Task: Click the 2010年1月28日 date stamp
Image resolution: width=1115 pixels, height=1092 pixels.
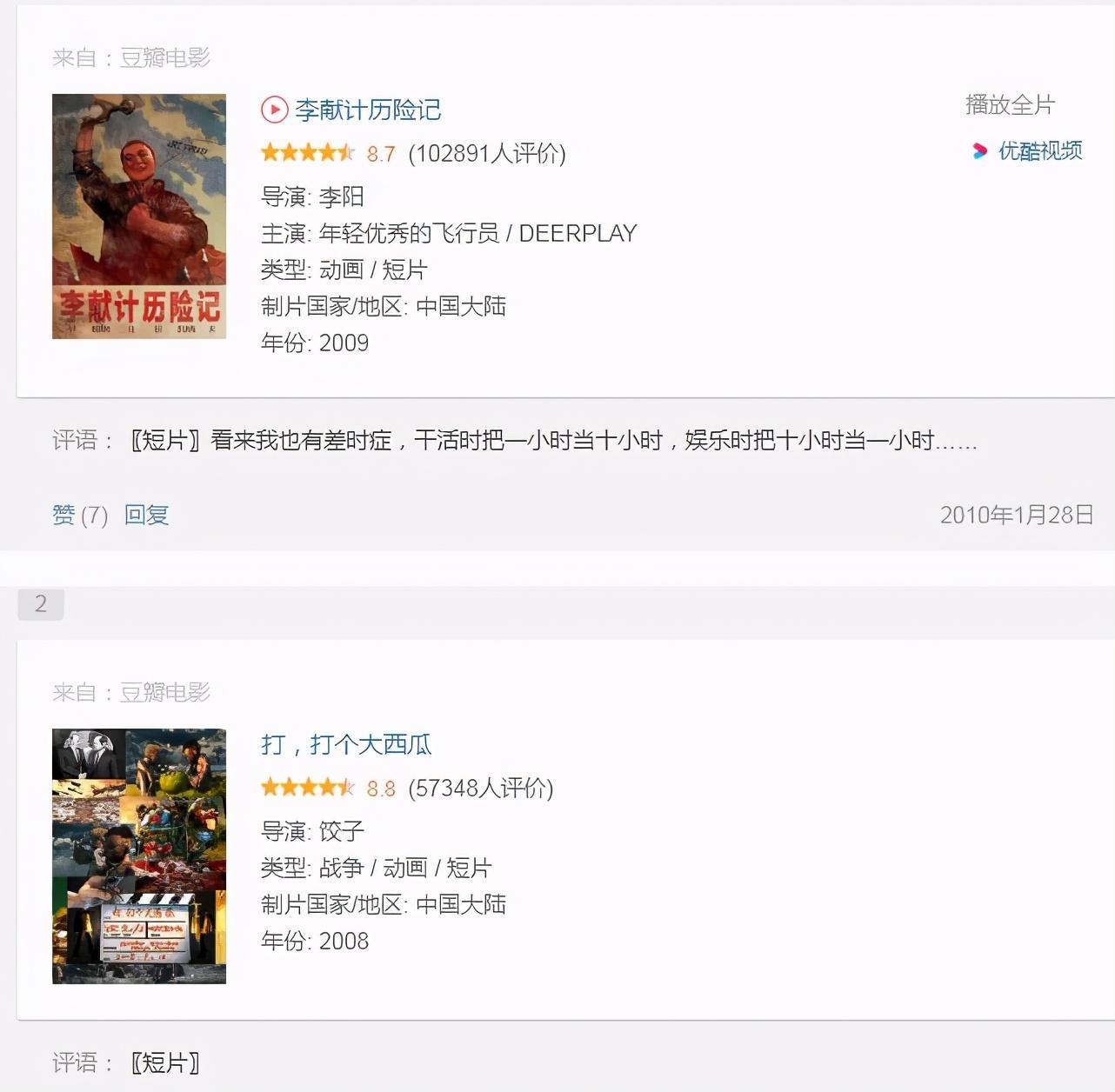Action: click(1017, 515)
